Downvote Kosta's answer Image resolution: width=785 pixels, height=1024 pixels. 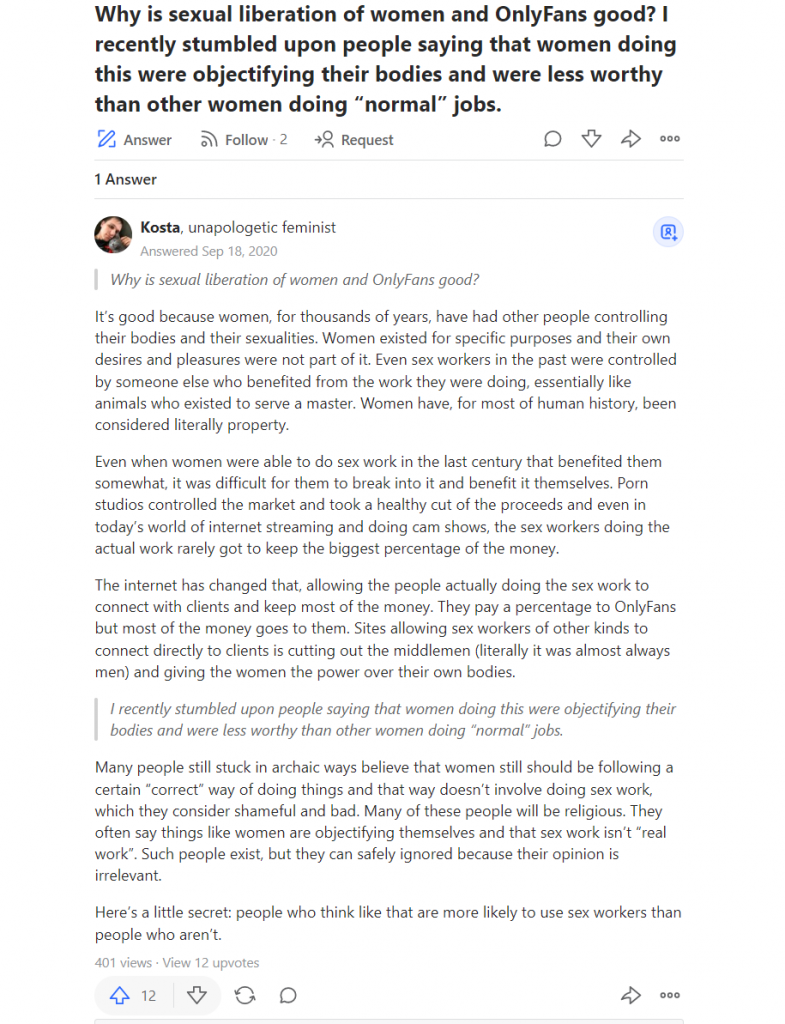197,995
